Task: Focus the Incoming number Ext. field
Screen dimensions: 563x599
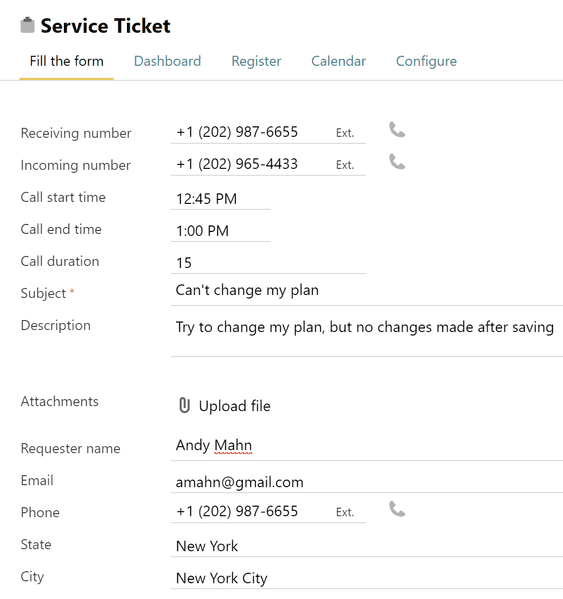Action: pyautogui.click(x=349, y=165)
